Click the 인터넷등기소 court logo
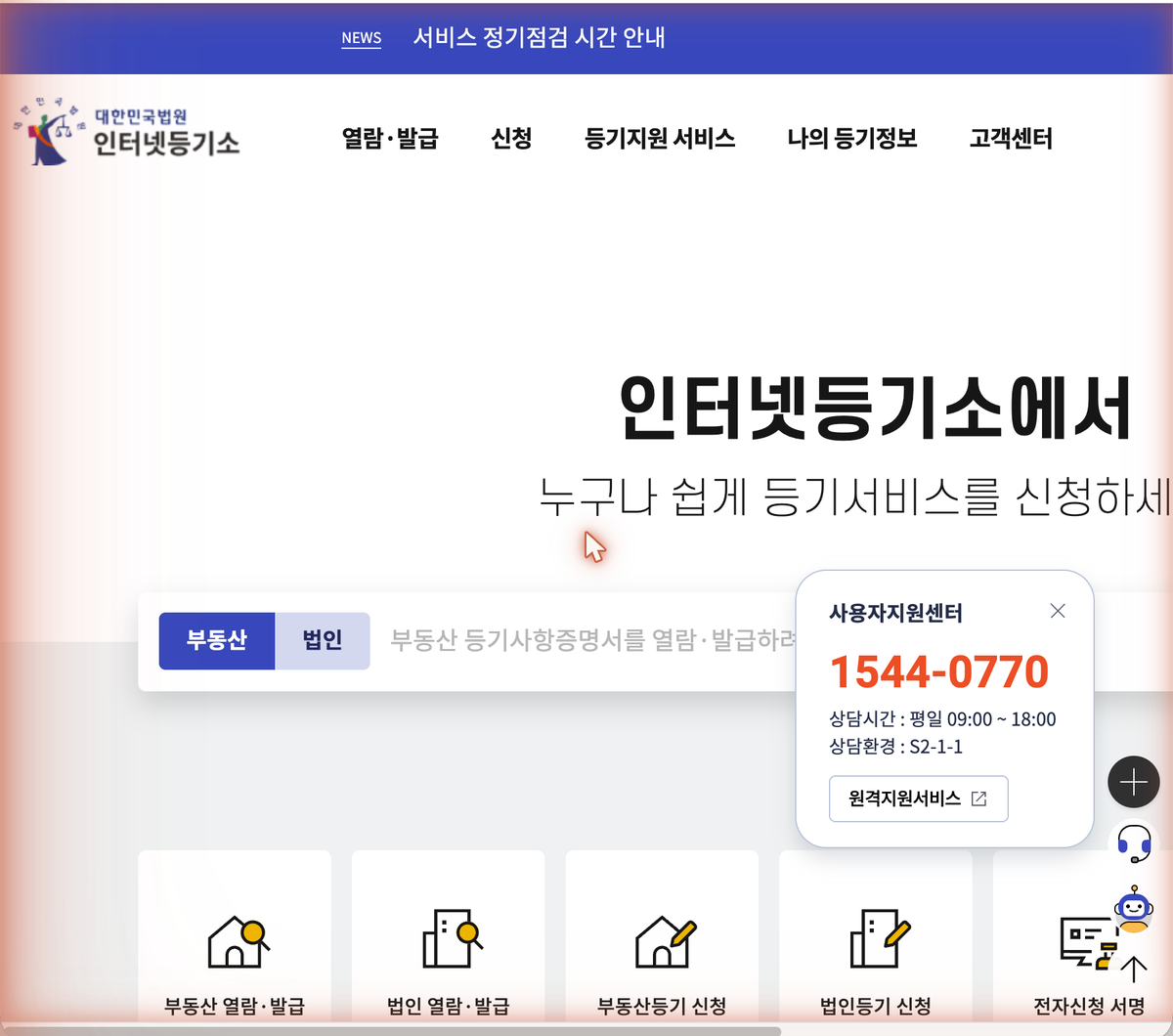The image size is (1173, 1036). point(126,132)
